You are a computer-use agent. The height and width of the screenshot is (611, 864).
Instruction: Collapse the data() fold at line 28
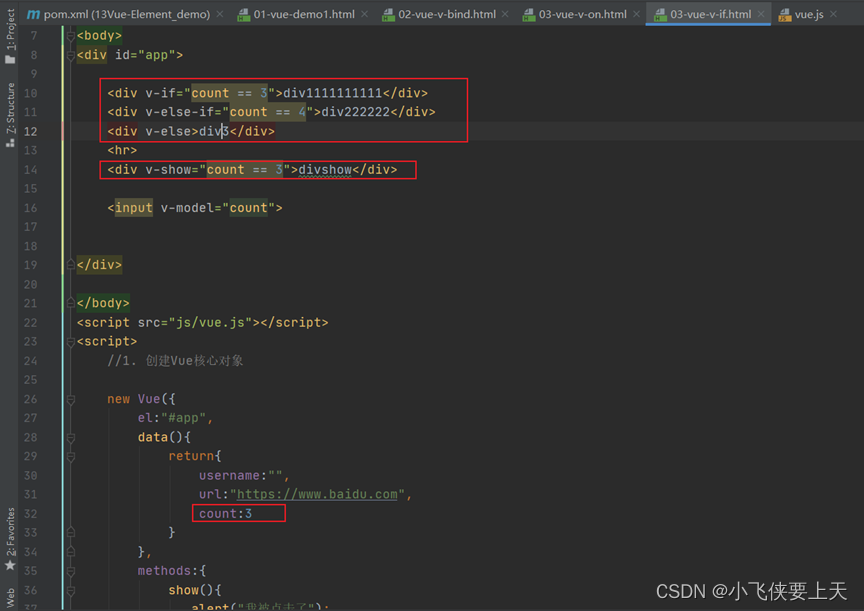coord(71,438)
